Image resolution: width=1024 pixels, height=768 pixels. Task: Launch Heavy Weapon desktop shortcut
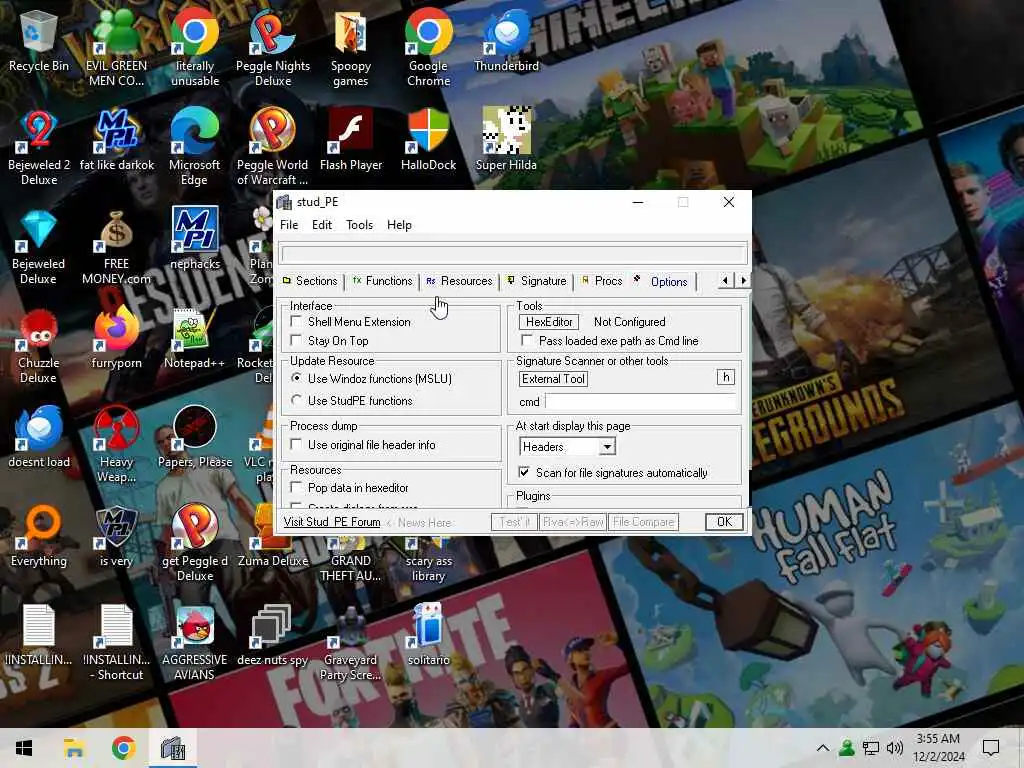[116, 444]
